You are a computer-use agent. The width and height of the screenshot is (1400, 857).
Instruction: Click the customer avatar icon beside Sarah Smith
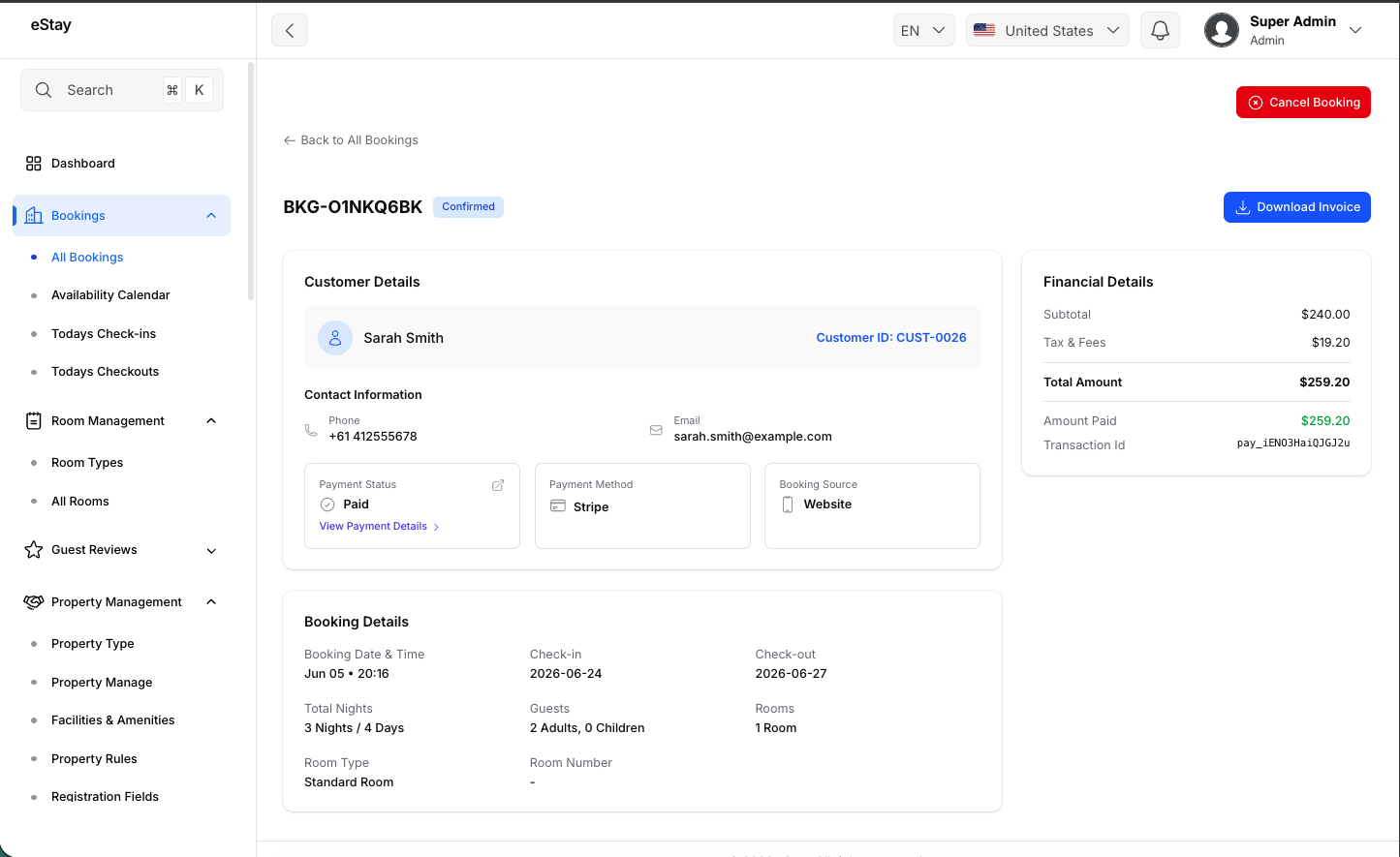click(335, 338)
